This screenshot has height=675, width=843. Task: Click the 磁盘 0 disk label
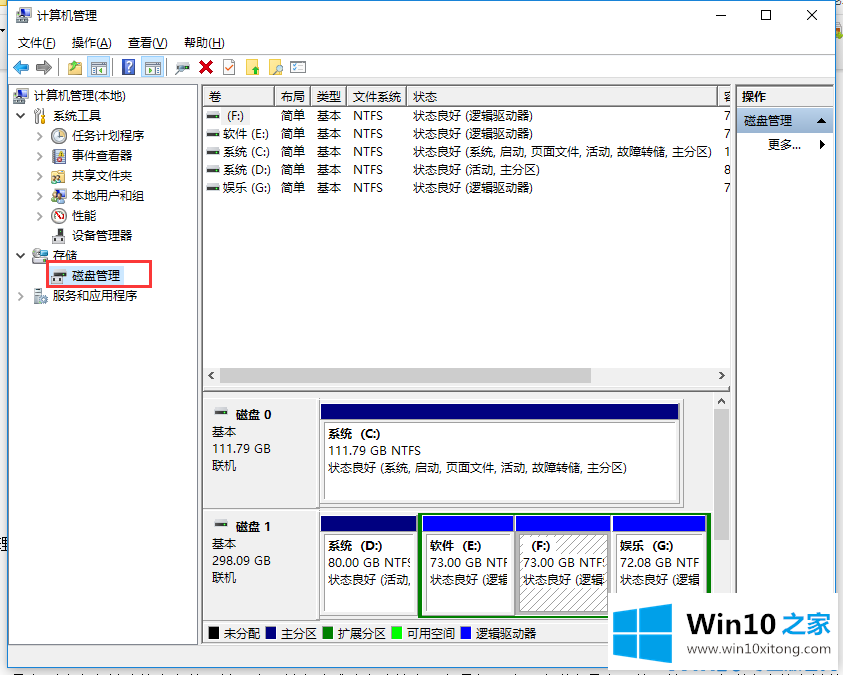tap(253, 415)
